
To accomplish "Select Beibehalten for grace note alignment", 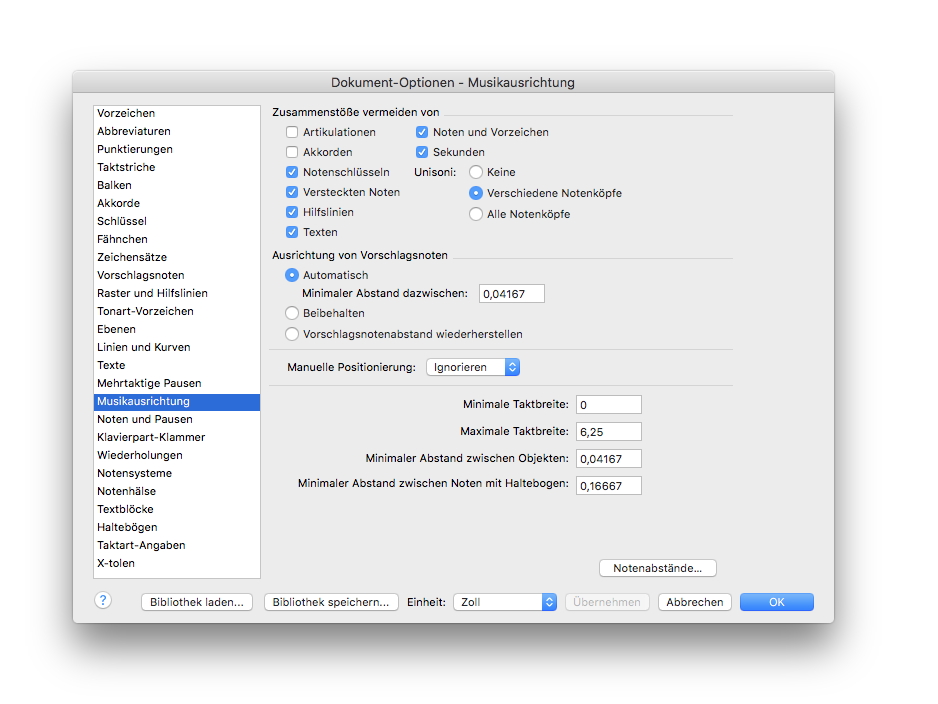I will pyautogui.click(x=292, y=313).
